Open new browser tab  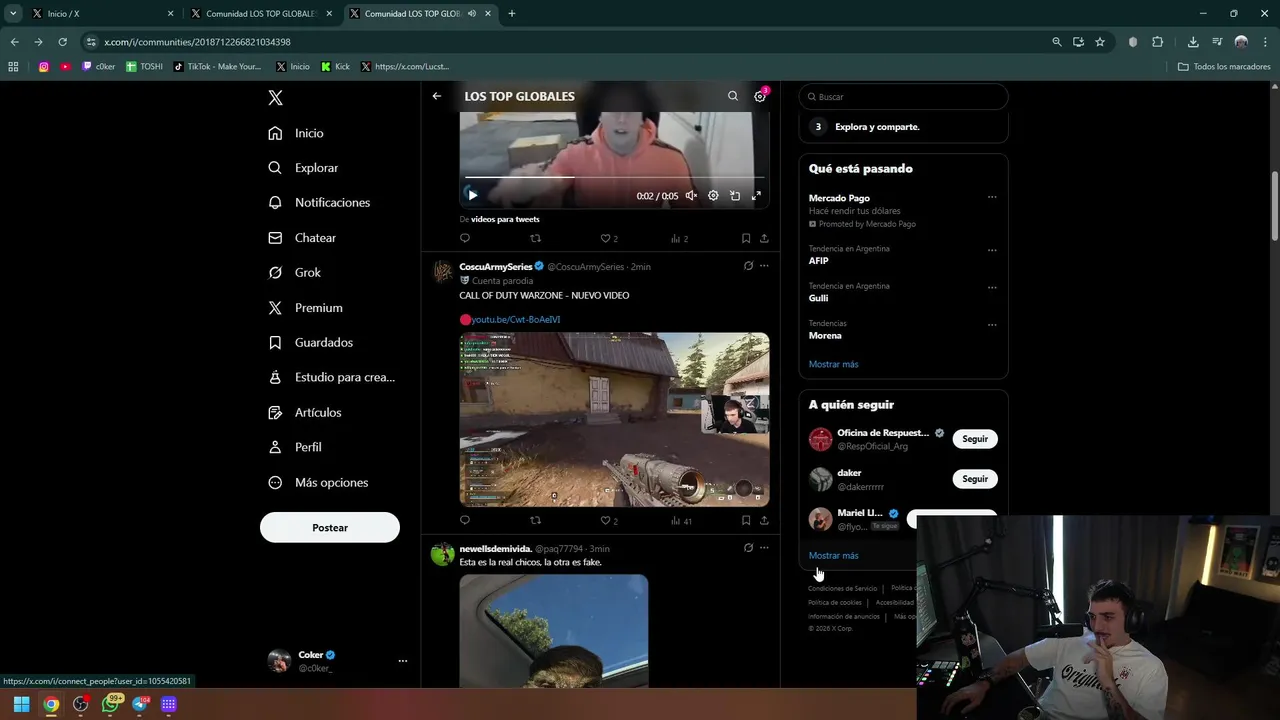pos(511,14)
